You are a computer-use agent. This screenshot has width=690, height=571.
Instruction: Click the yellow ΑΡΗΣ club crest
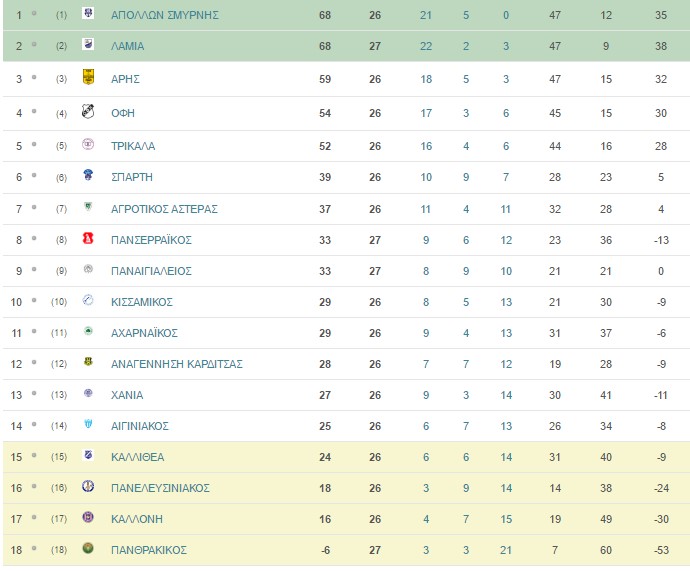tap(88, 77)
